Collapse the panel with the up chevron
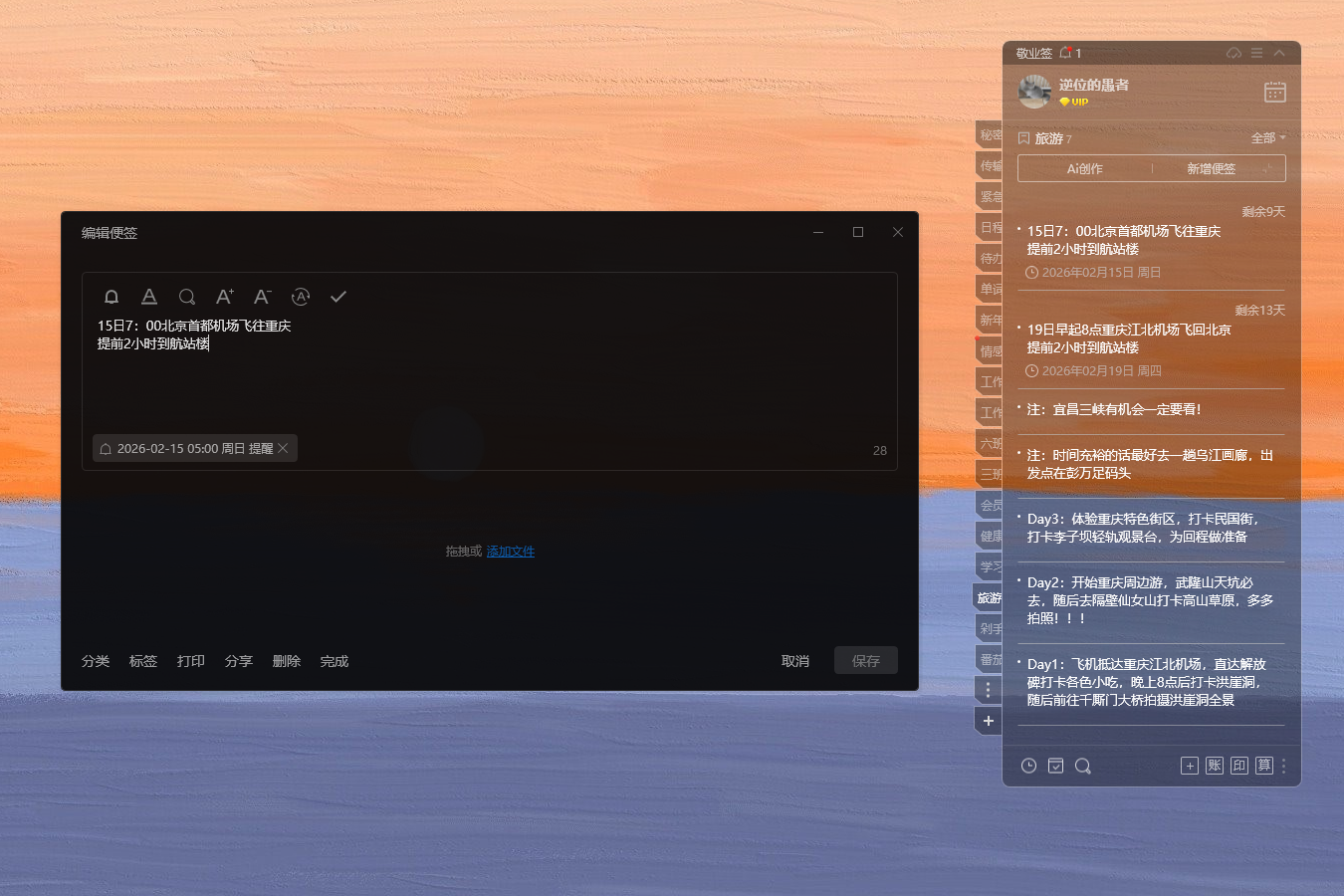The image size is (1344, 896). 1279,53
